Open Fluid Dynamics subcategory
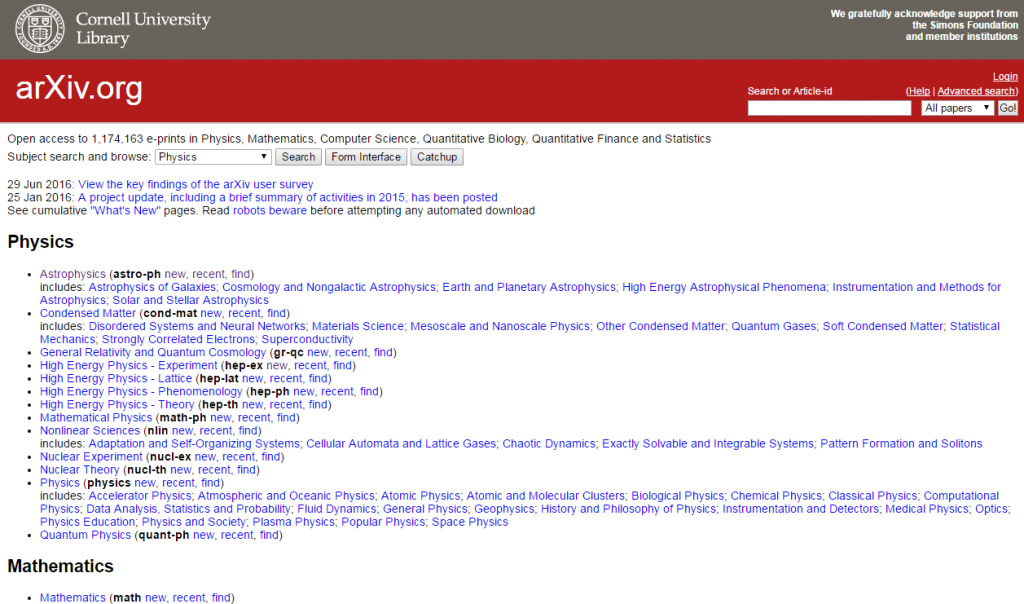 (337, 509)
